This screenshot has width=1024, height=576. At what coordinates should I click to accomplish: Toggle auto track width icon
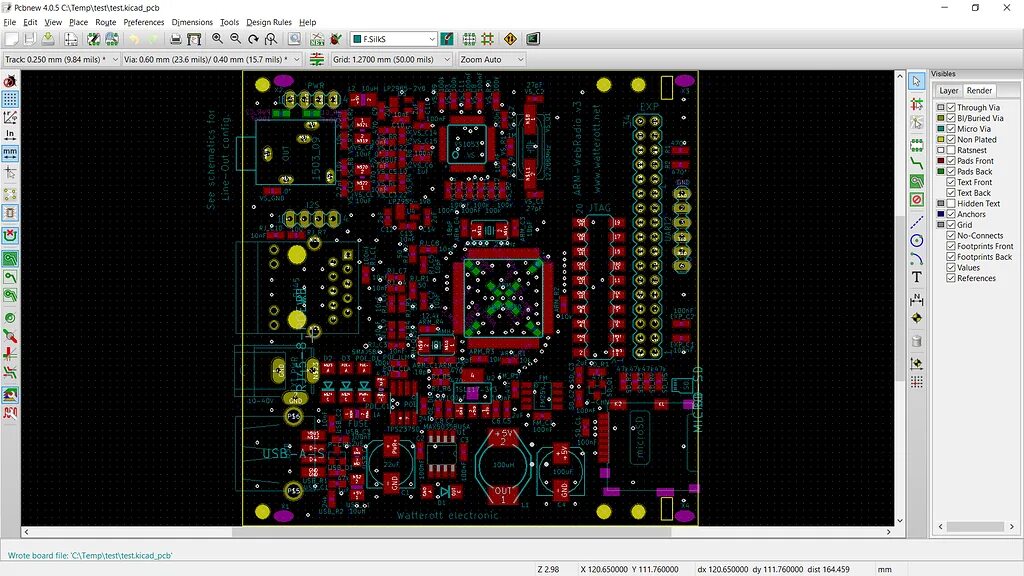point(317,59)
